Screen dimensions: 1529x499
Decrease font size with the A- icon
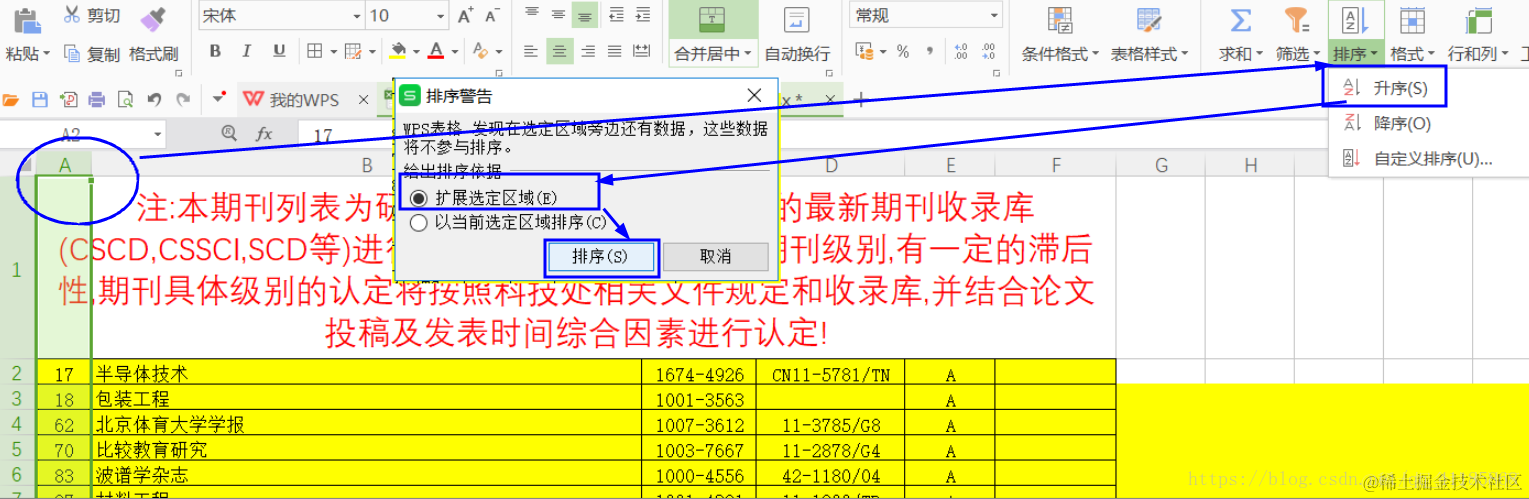[491, 15]
